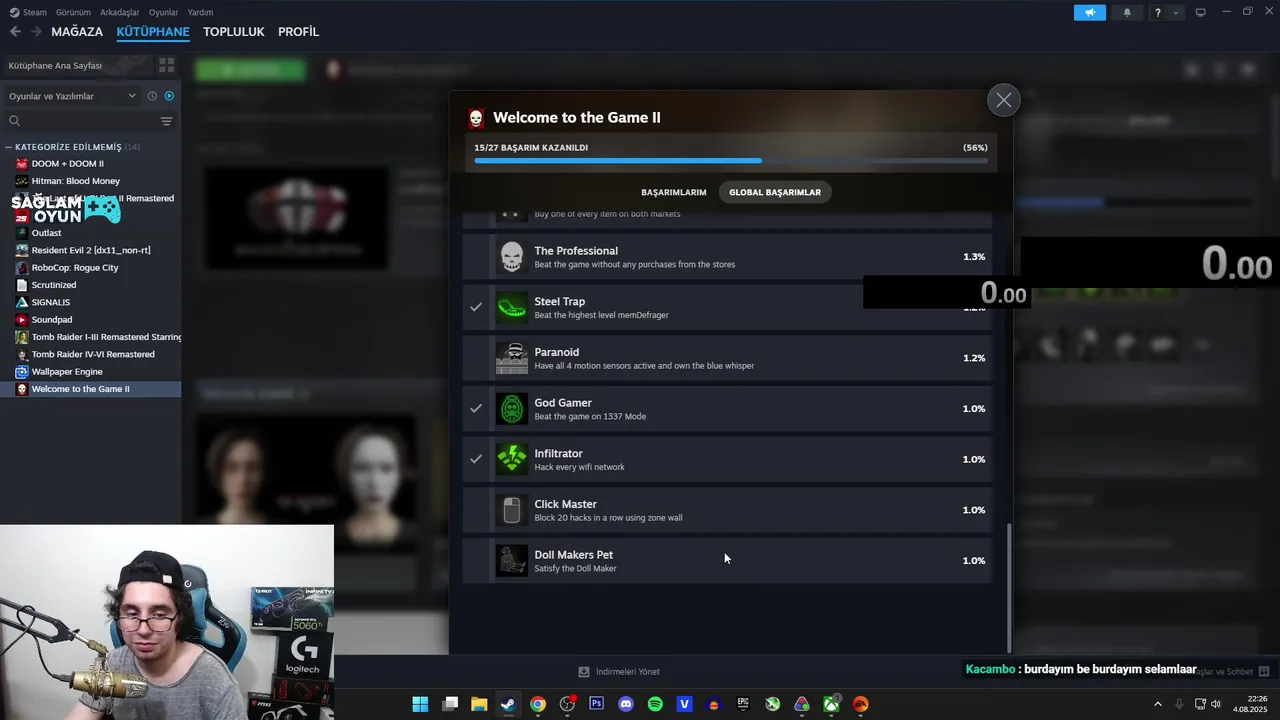1280x720 pixels.
Task: Click the Click Master mouse icon
Action: (512, 510)
